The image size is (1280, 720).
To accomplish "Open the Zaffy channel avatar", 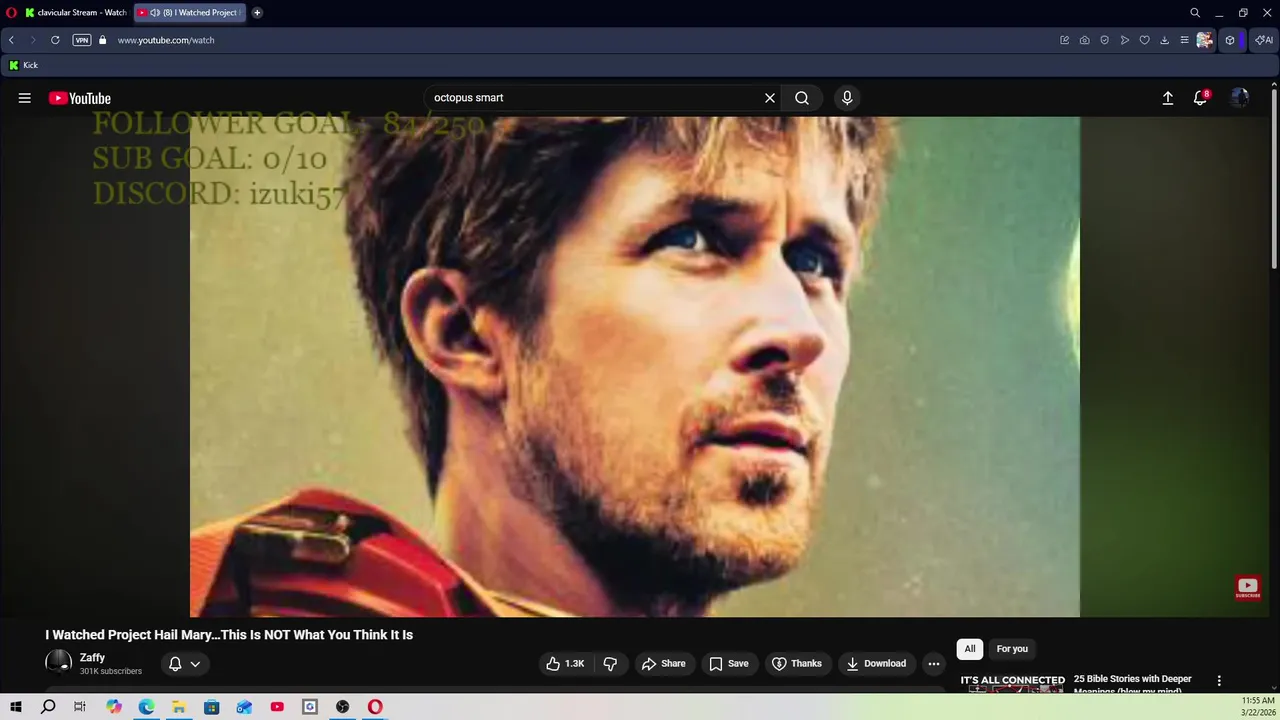I will [58, 662].
